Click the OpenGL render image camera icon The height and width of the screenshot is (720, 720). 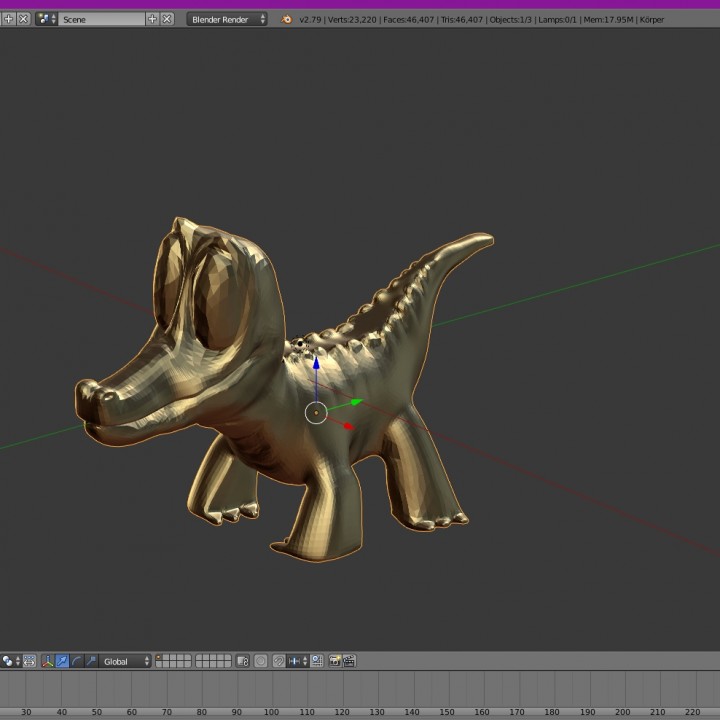tap(335, 661)
